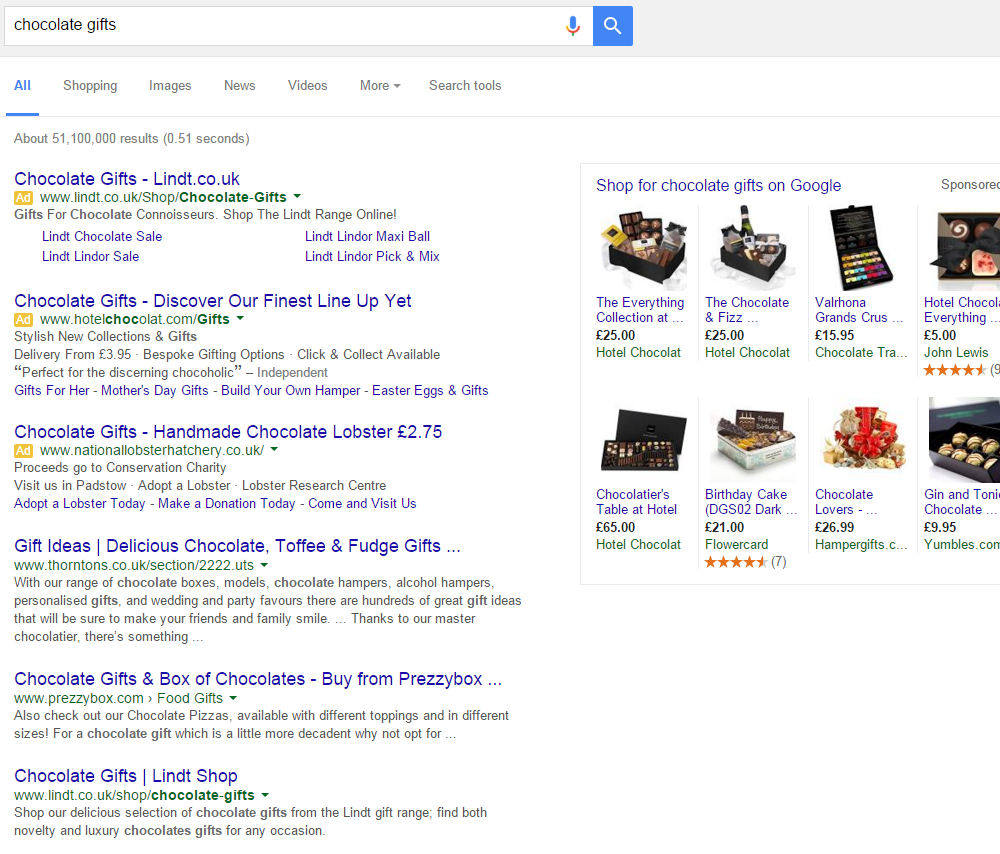Open the Chocolatier's Table product image
Screen dimensions: 1000x854
tap(643, 440)
